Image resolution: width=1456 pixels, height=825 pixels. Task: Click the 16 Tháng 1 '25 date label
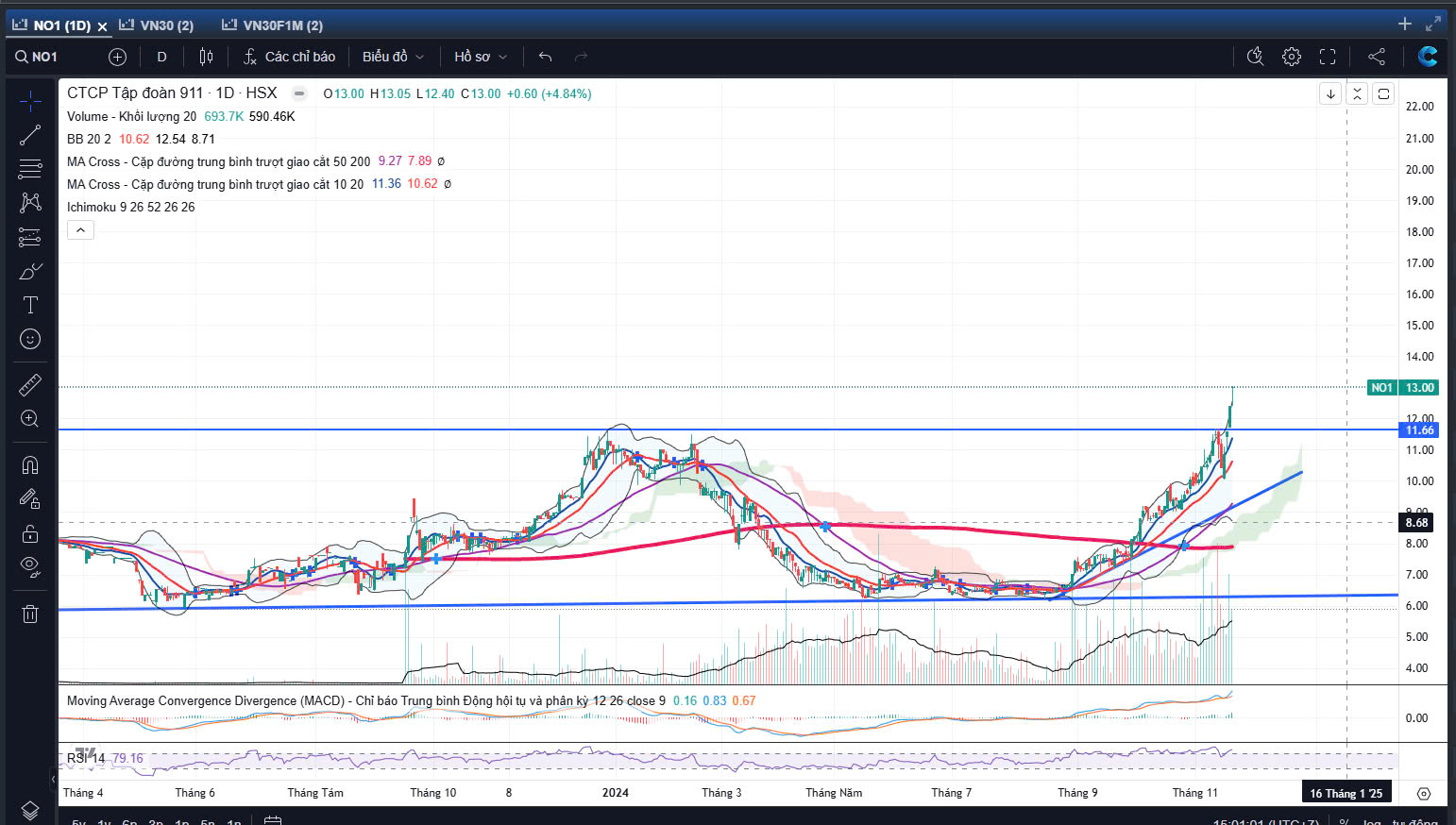tap(1346, 793)
